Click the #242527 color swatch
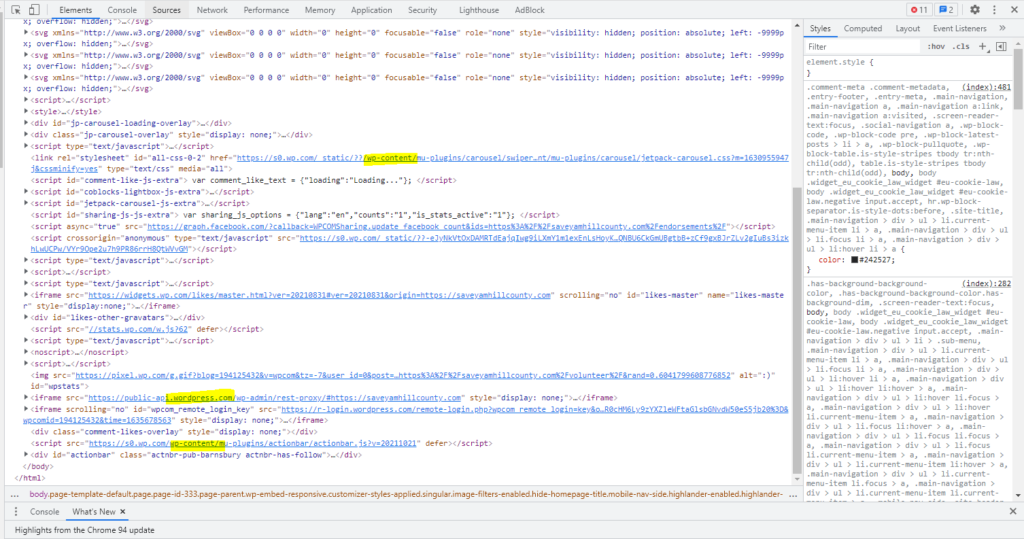Screen dimensions: 1024x539 (x=854, y=259)
